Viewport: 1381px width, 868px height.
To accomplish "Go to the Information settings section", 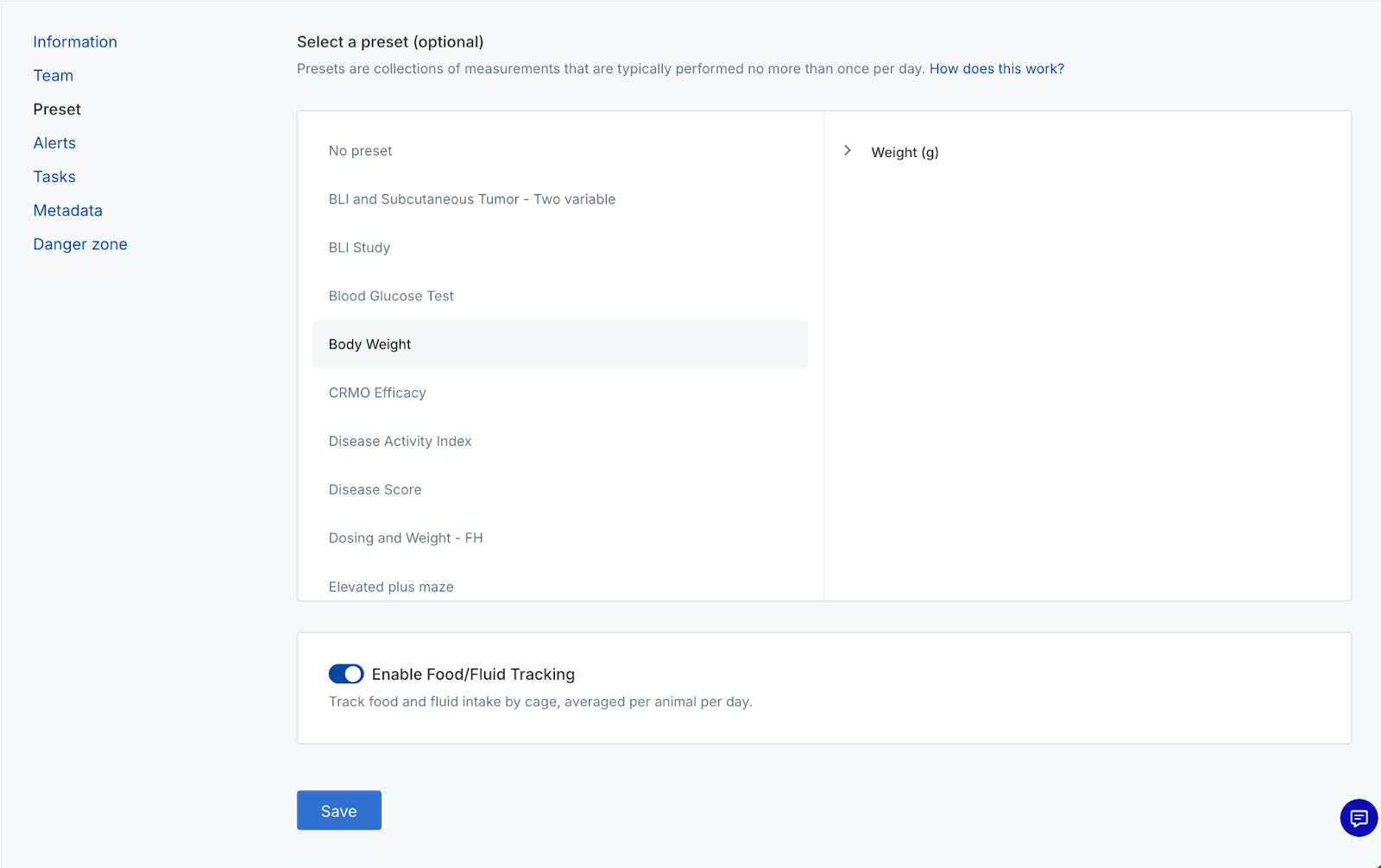I will [x=75, y=41].
